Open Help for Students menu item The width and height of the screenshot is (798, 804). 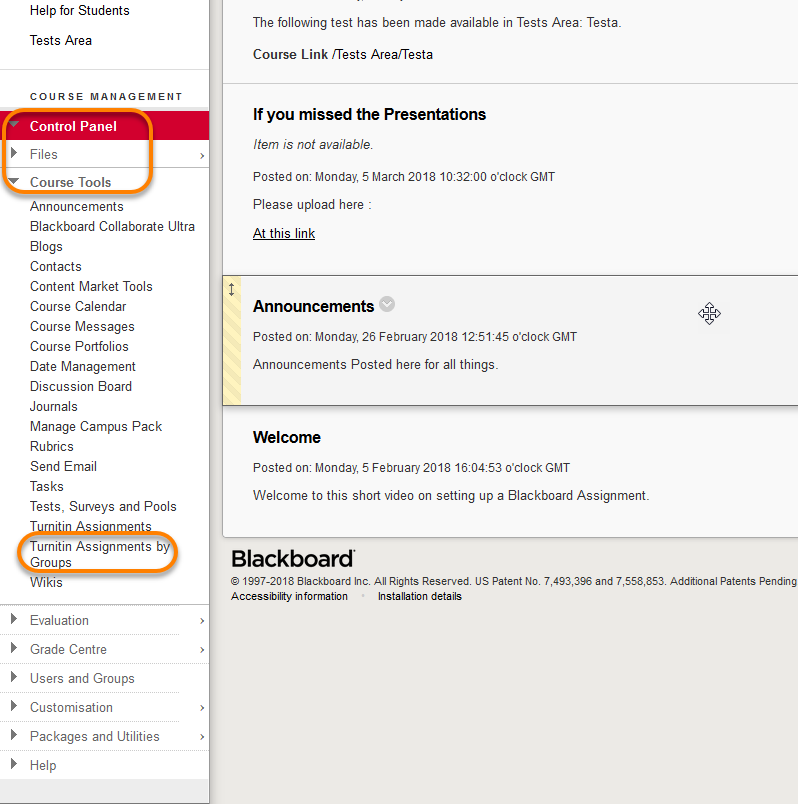(79, 10)
